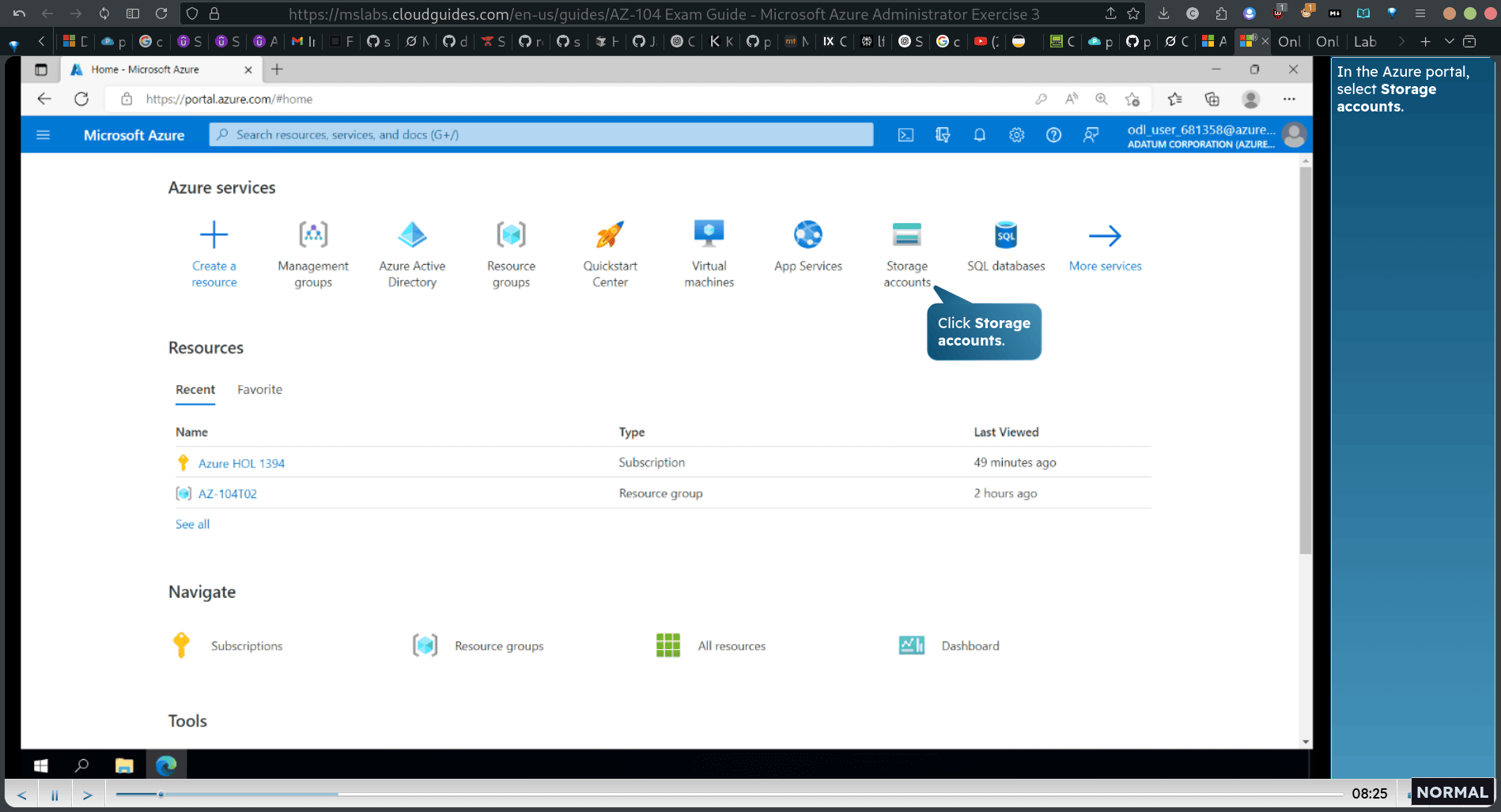This screenshot has height=812, width=1501.
Task: Click the Microsoft Azure home title
Action: [x=134, y=135]
